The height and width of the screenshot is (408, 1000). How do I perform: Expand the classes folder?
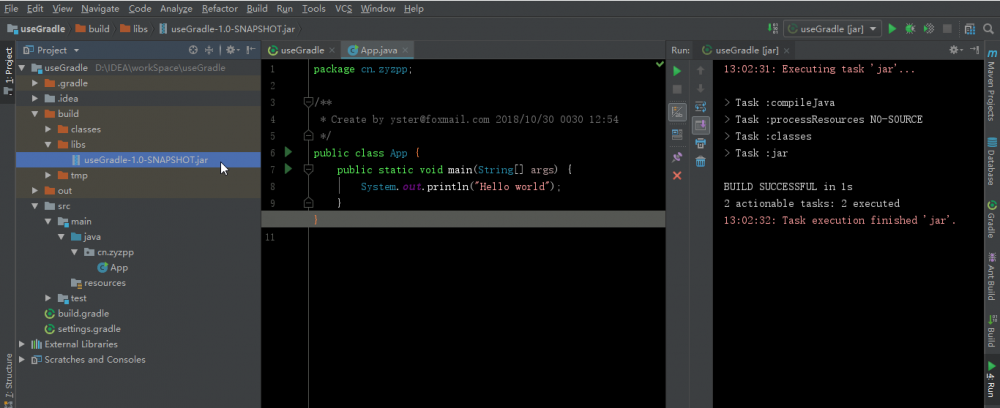tap(48, 129)
